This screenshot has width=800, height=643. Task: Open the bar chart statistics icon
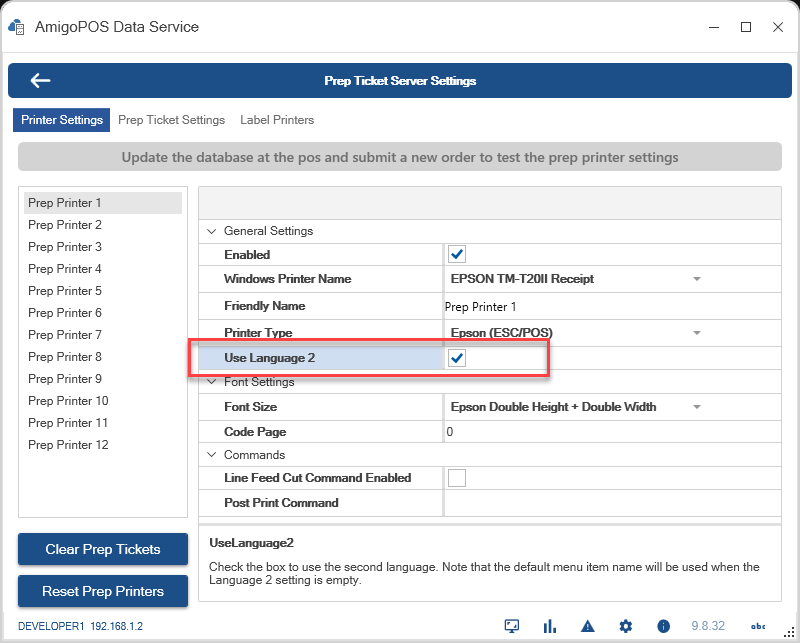550,626
